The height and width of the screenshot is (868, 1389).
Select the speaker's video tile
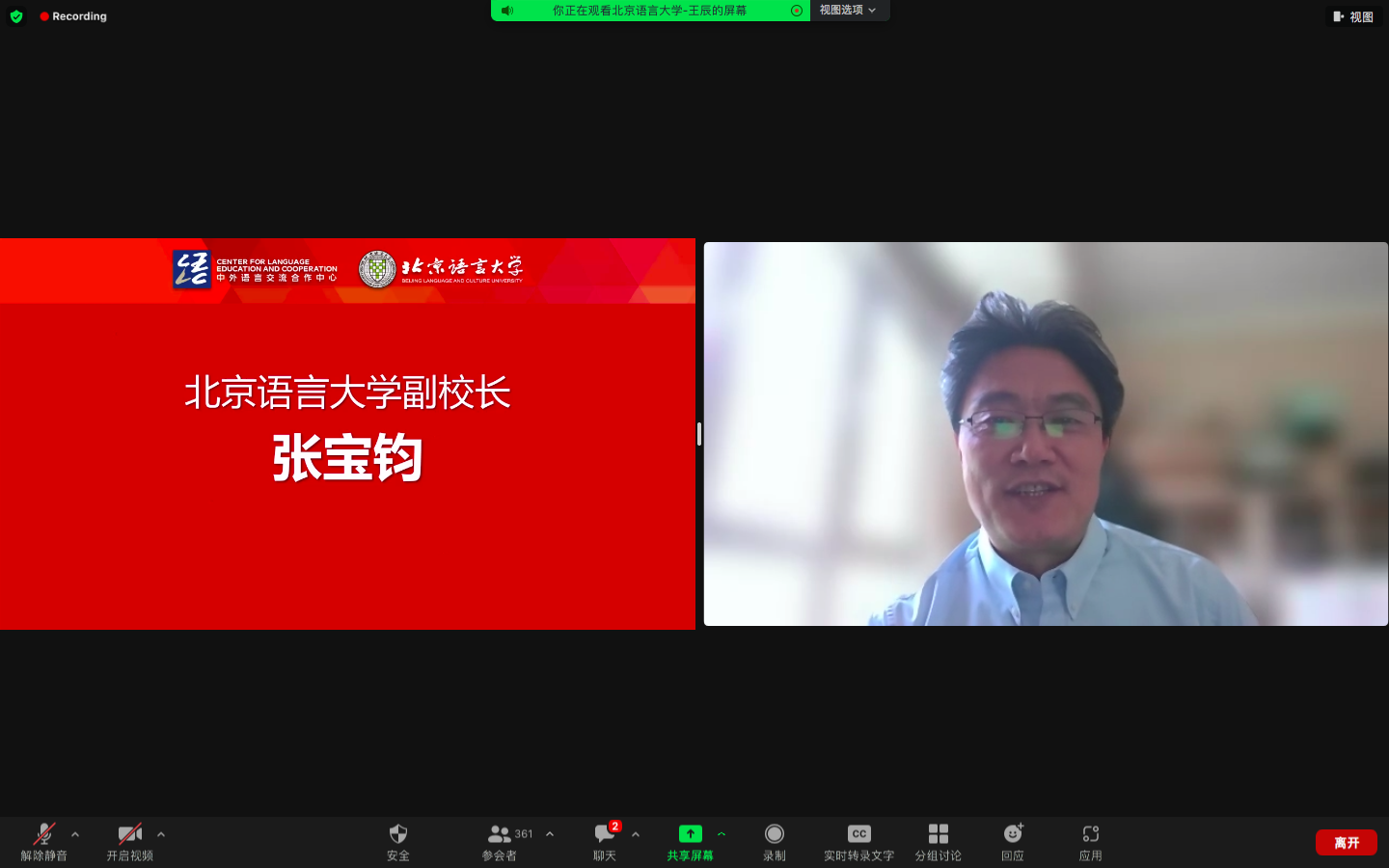(x=1046, y=434)
